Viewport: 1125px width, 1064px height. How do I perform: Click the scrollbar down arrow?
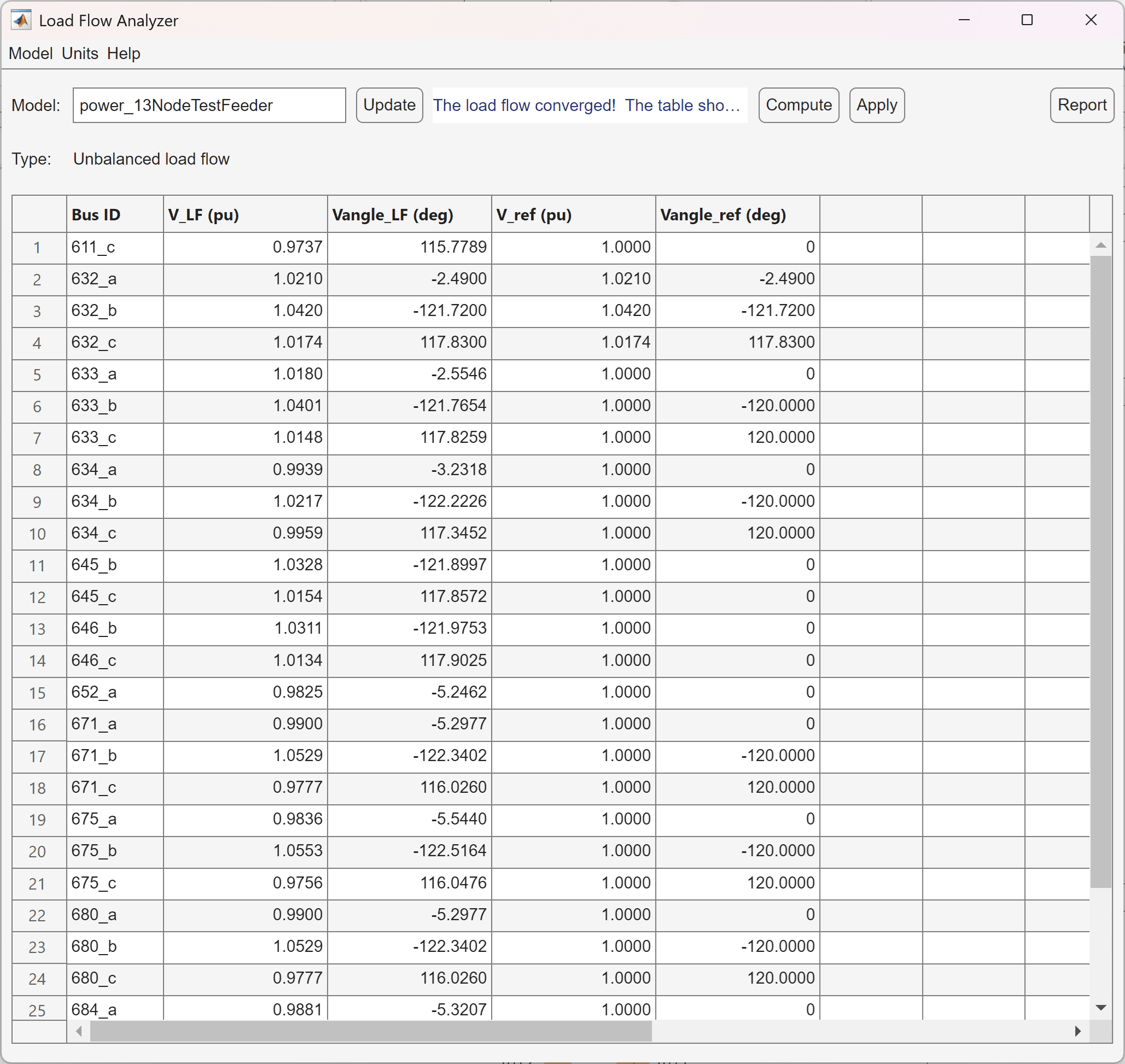pos(1101,1008)
